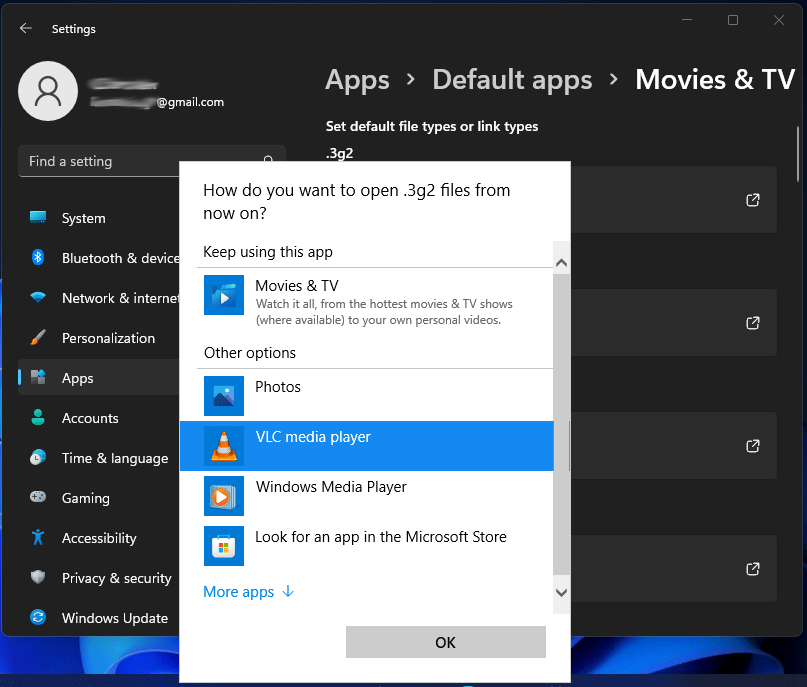Click the Photos app icon
Viewport: 807px width, 687px height.
[223, 396]
